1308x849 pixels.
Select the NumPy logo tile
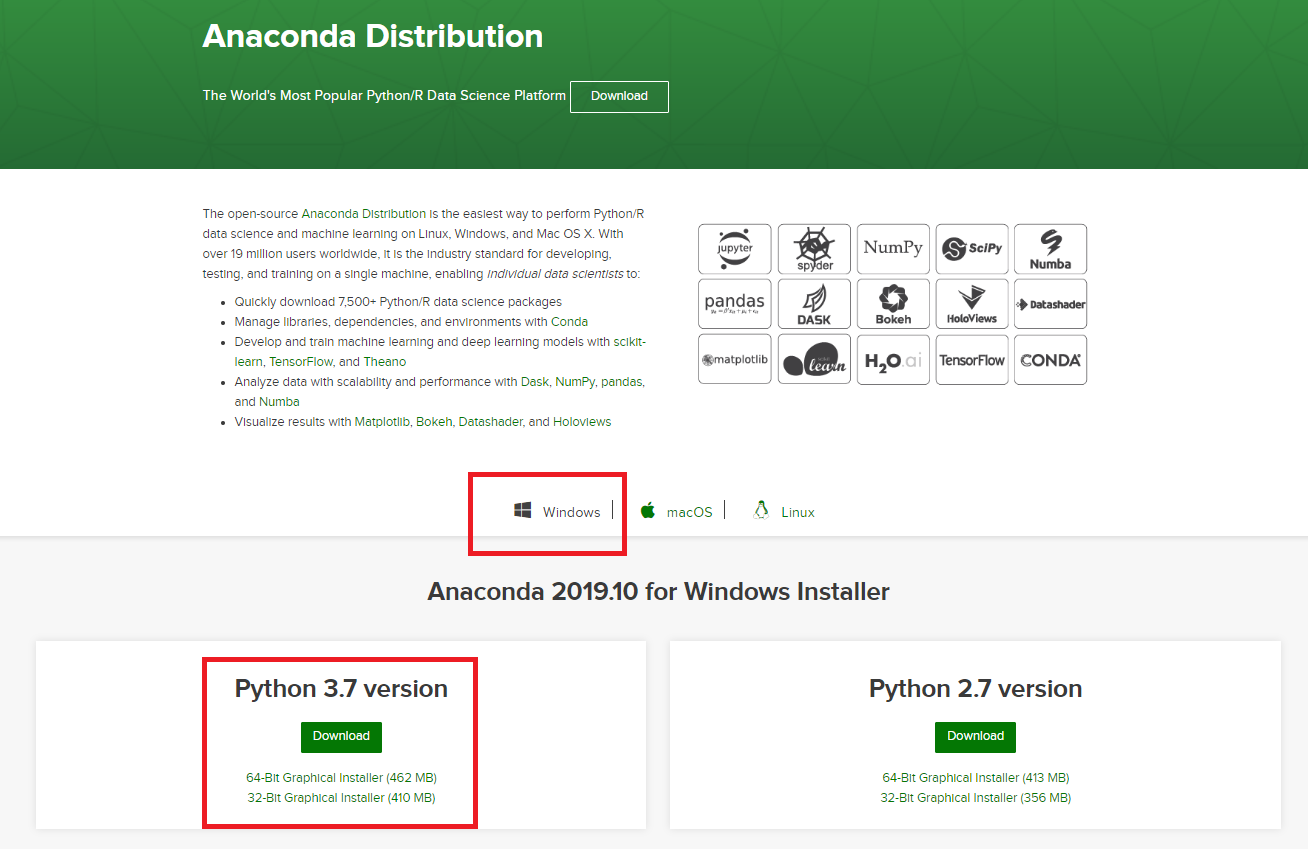click(893, 249)
